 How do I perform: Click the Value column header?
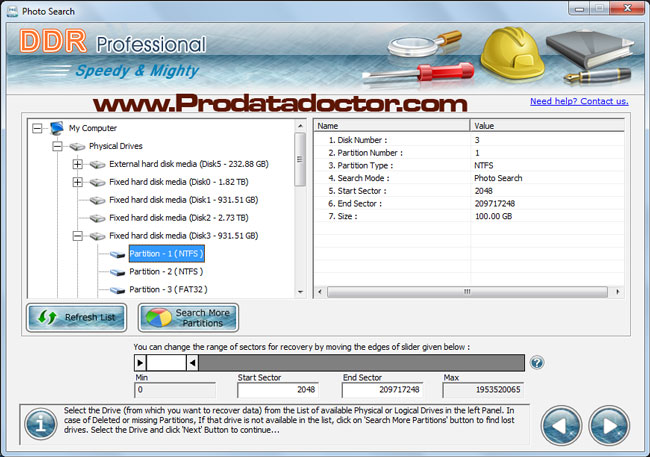pos(547,126)
